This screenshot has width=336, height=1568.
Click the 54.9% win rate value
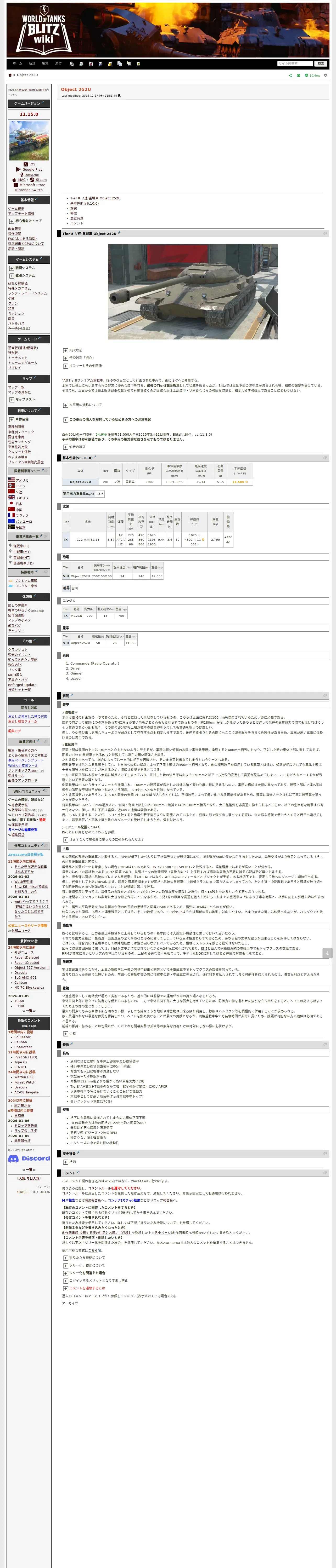click(101, 435)
